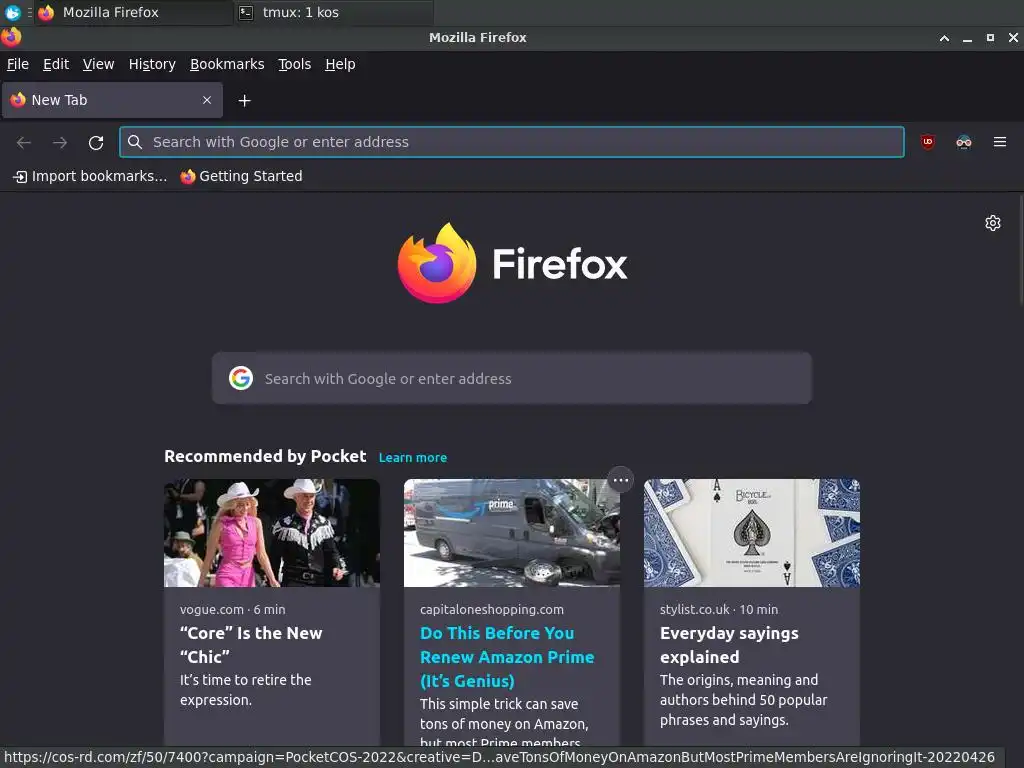Open Do This Before You Renew Amazon Prime
Viewport: 1024px width, 768px height.
coord(507,657)
